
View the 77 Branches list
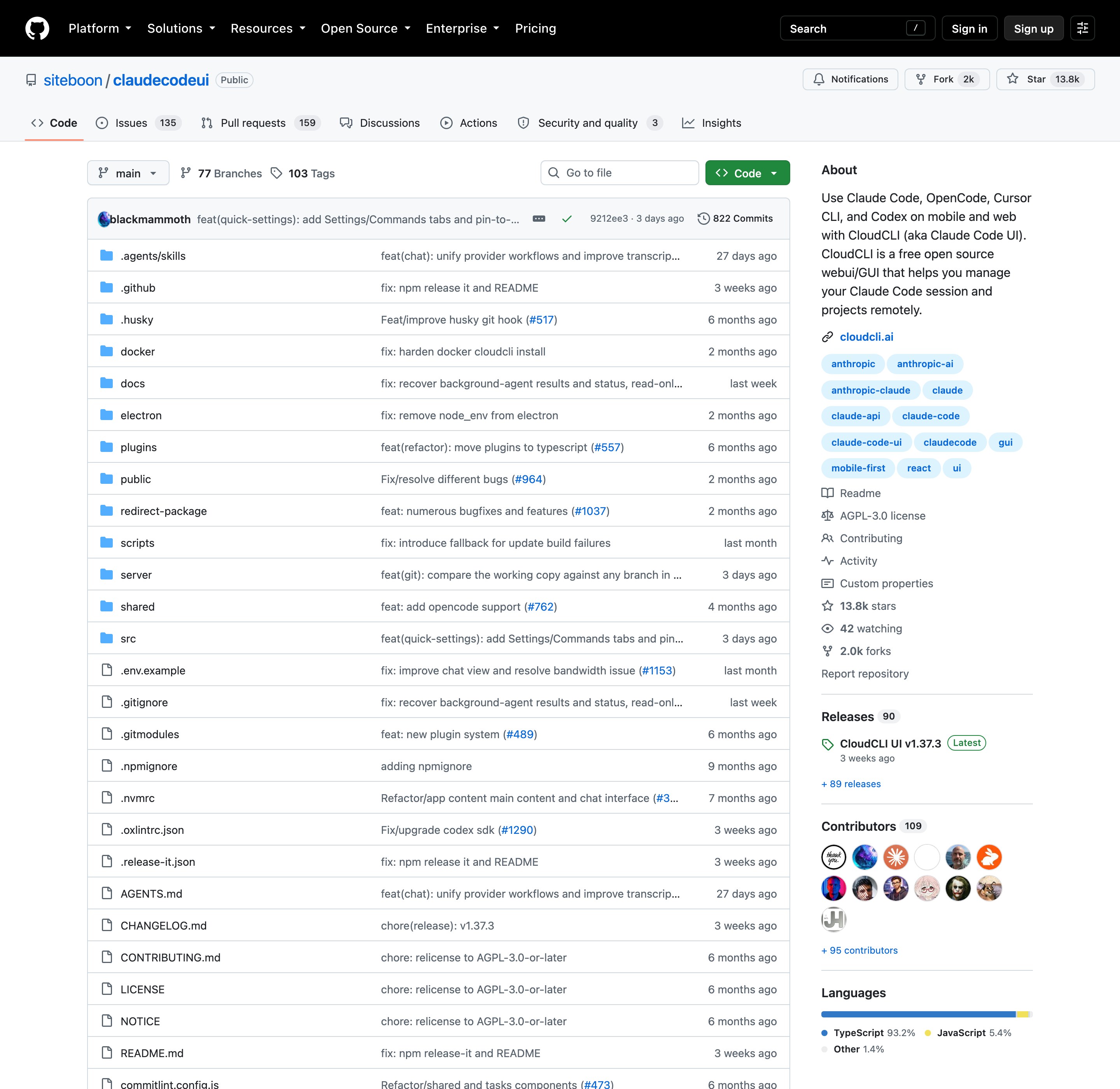[x=221, y=173]
